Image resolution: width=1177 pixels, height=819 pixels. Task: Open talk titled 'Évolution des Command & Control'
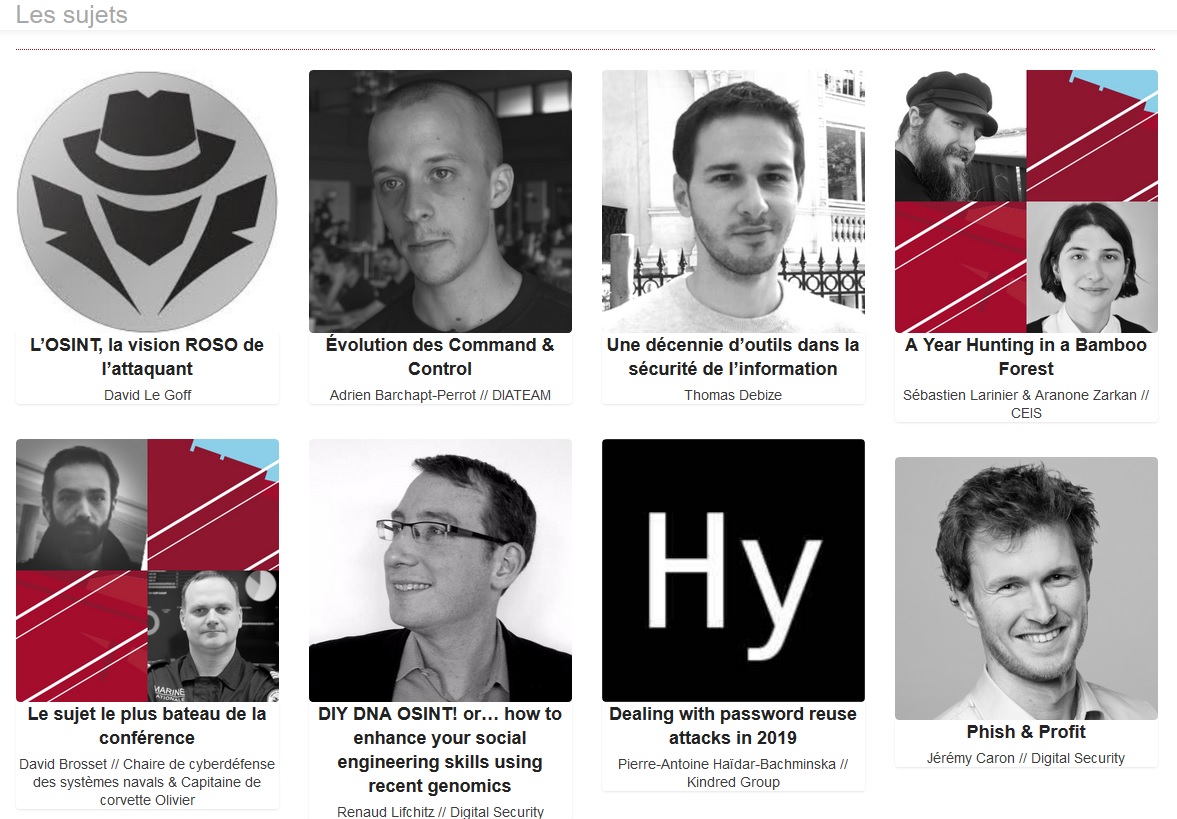[440, 357]
